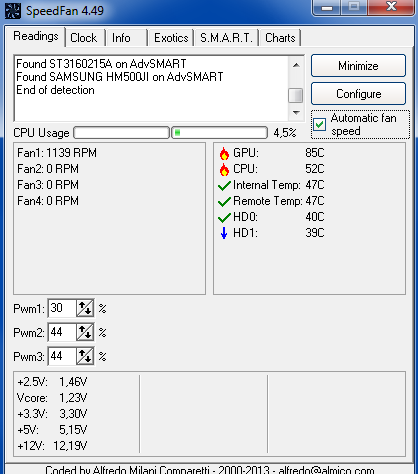Click the HD1 39C value
This screenshot has height=474, width=418.
click(x=315, y=233)
